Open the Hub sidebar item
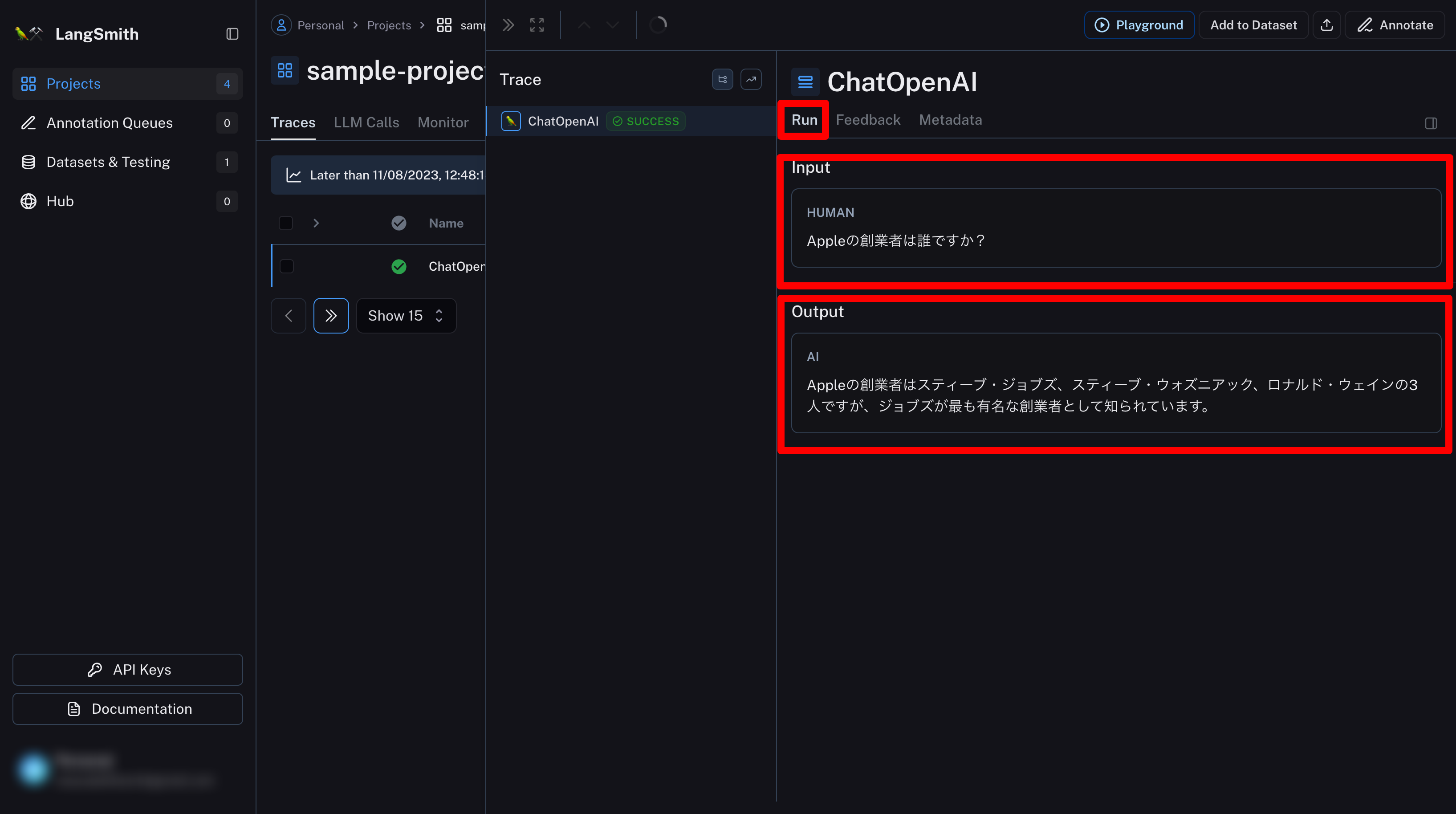The image size is (1456, 814). (x=128, y=201)
